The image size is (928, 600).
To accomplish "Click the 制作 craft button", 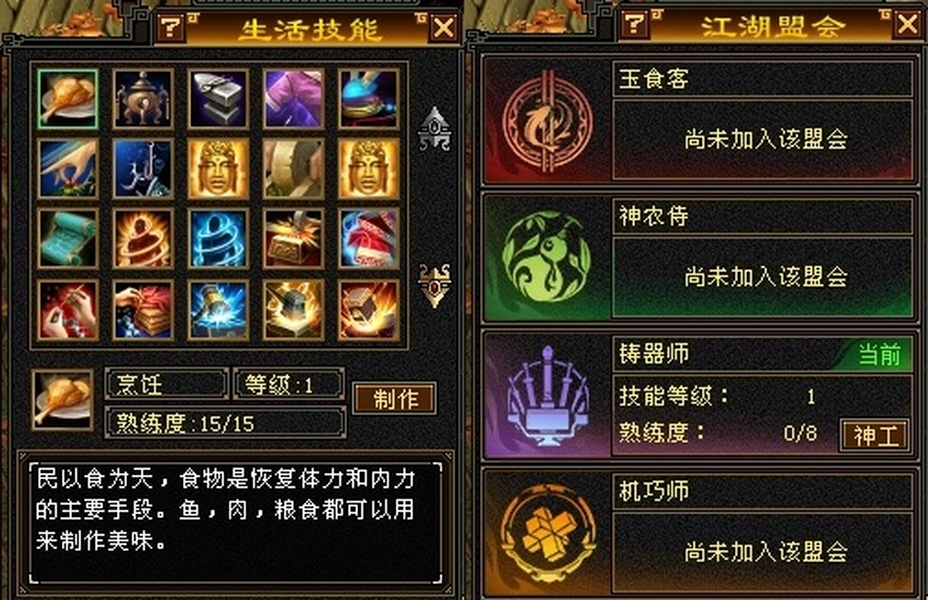I will click(x=395, y=399).
